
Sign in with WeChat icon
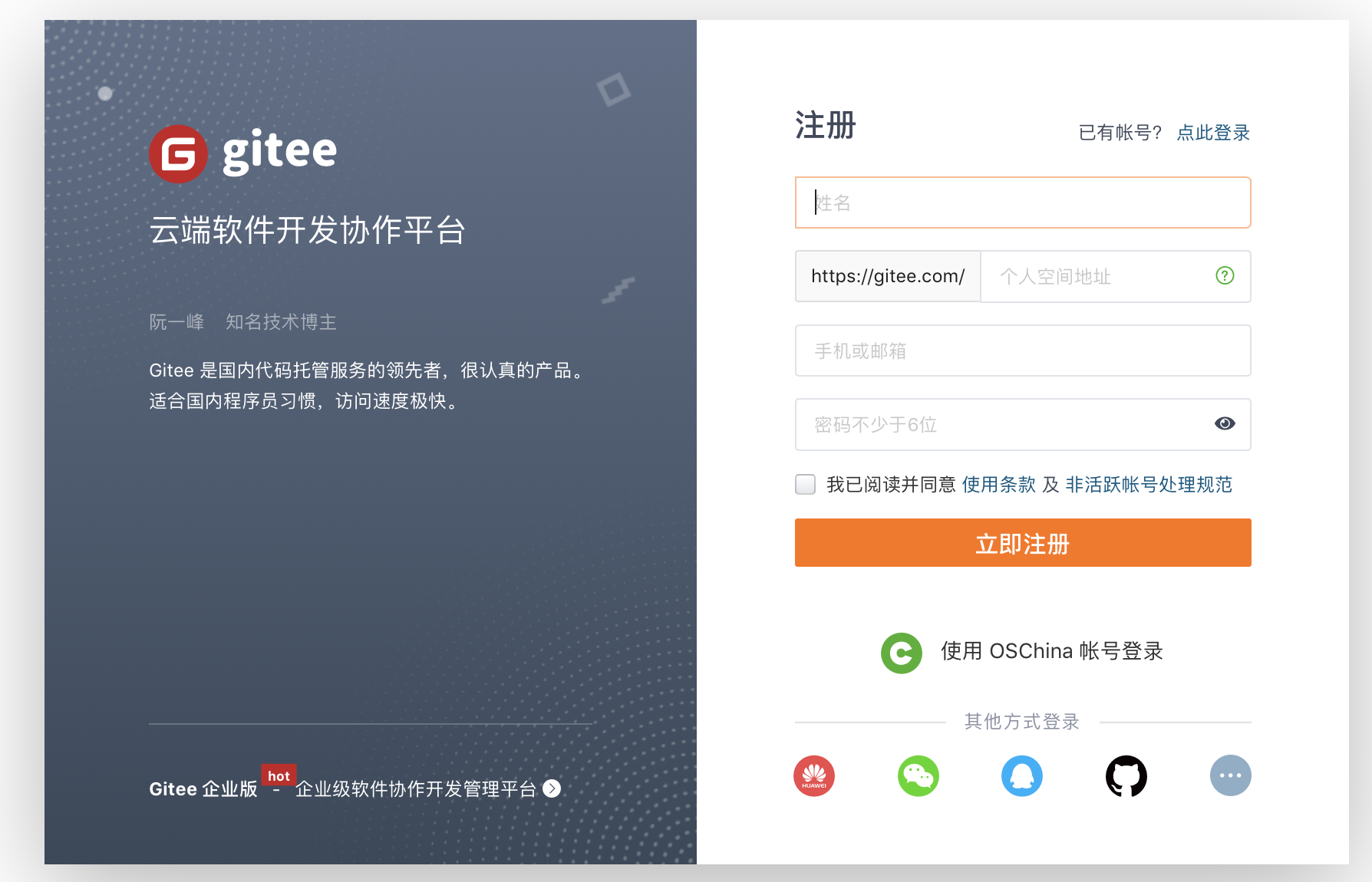[x=919, y=776]
